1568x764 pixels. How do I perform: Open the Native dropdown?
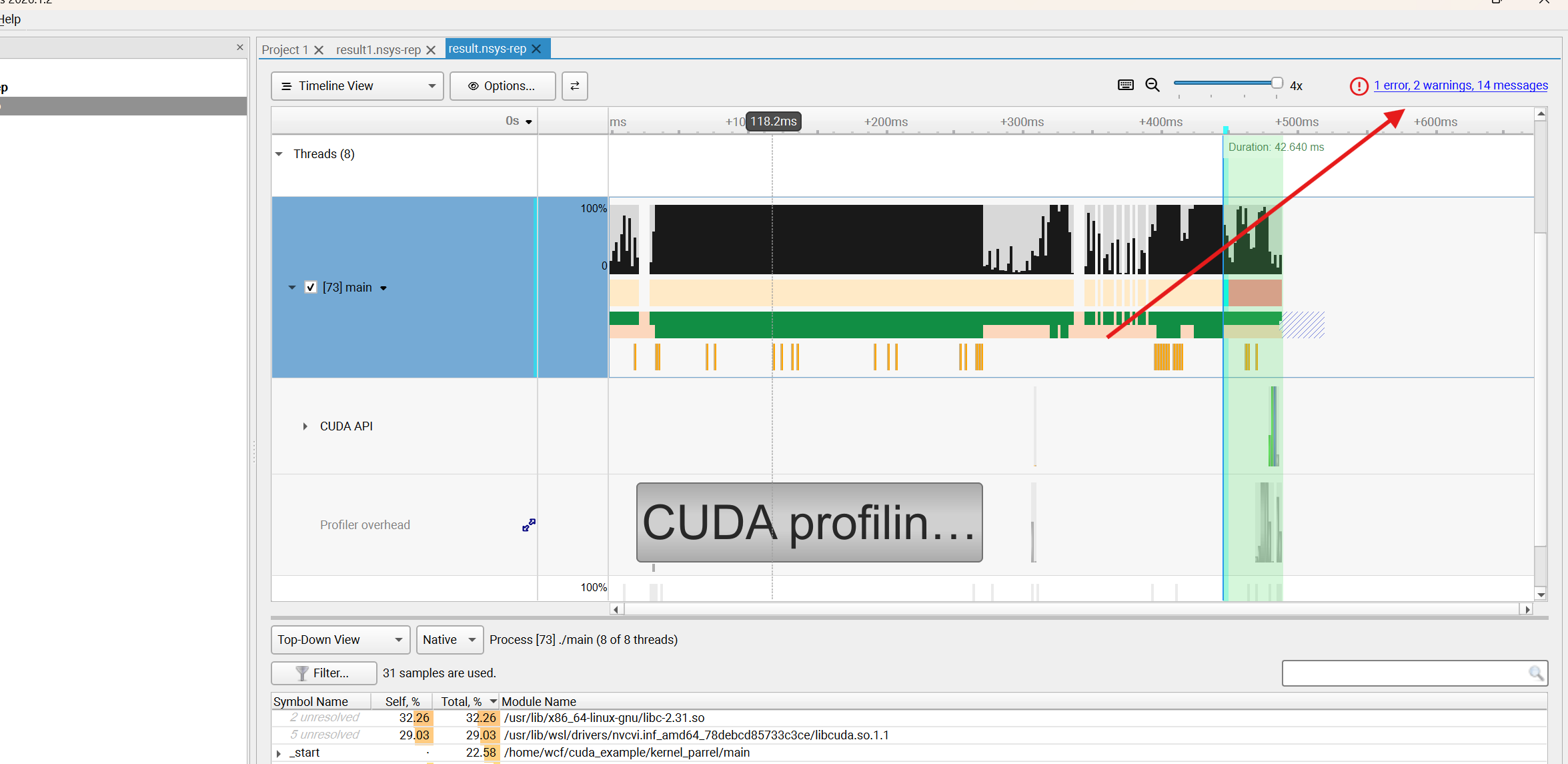[x=450, y=640]
